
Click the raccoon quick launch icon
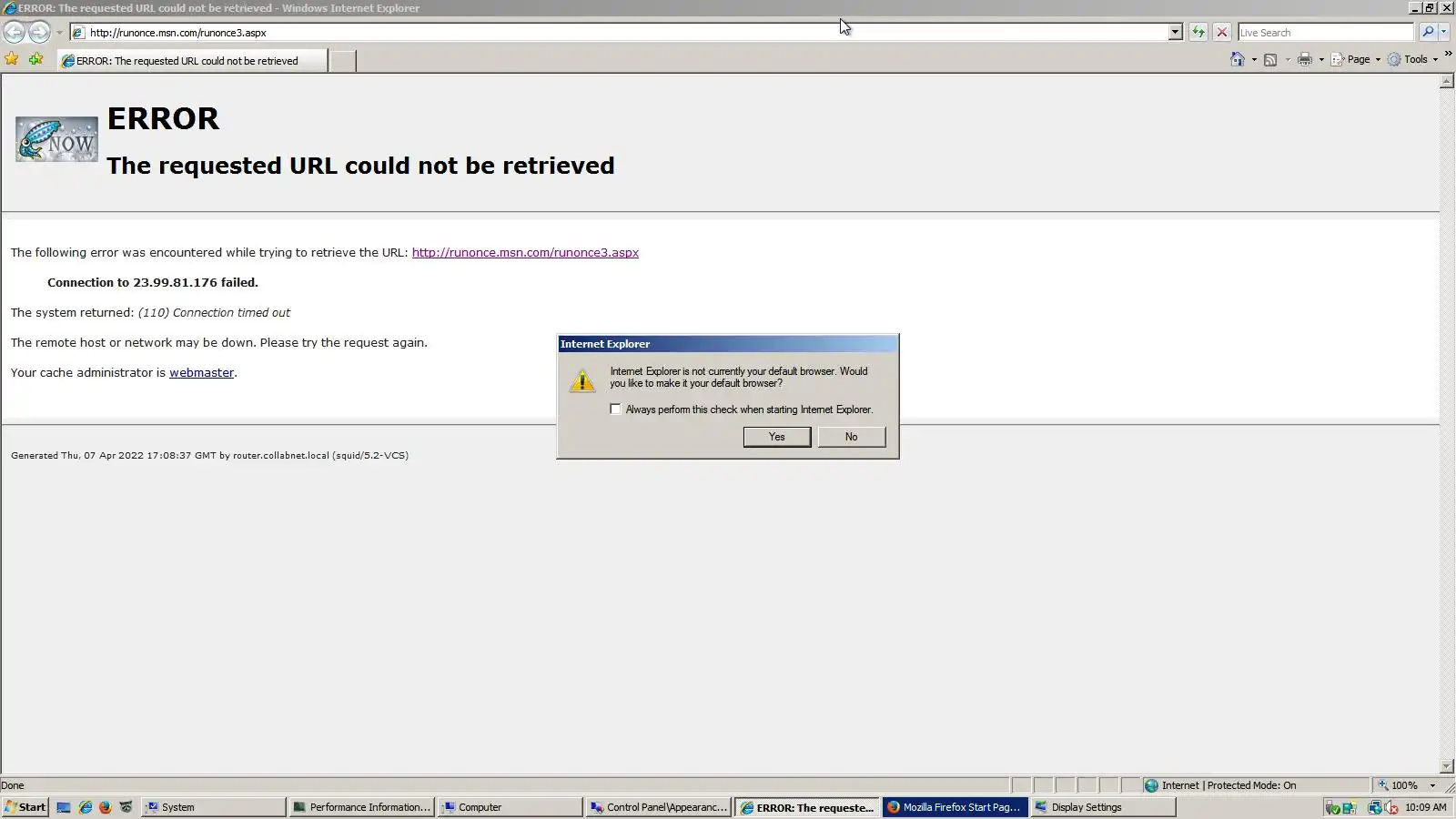(126, 807)
